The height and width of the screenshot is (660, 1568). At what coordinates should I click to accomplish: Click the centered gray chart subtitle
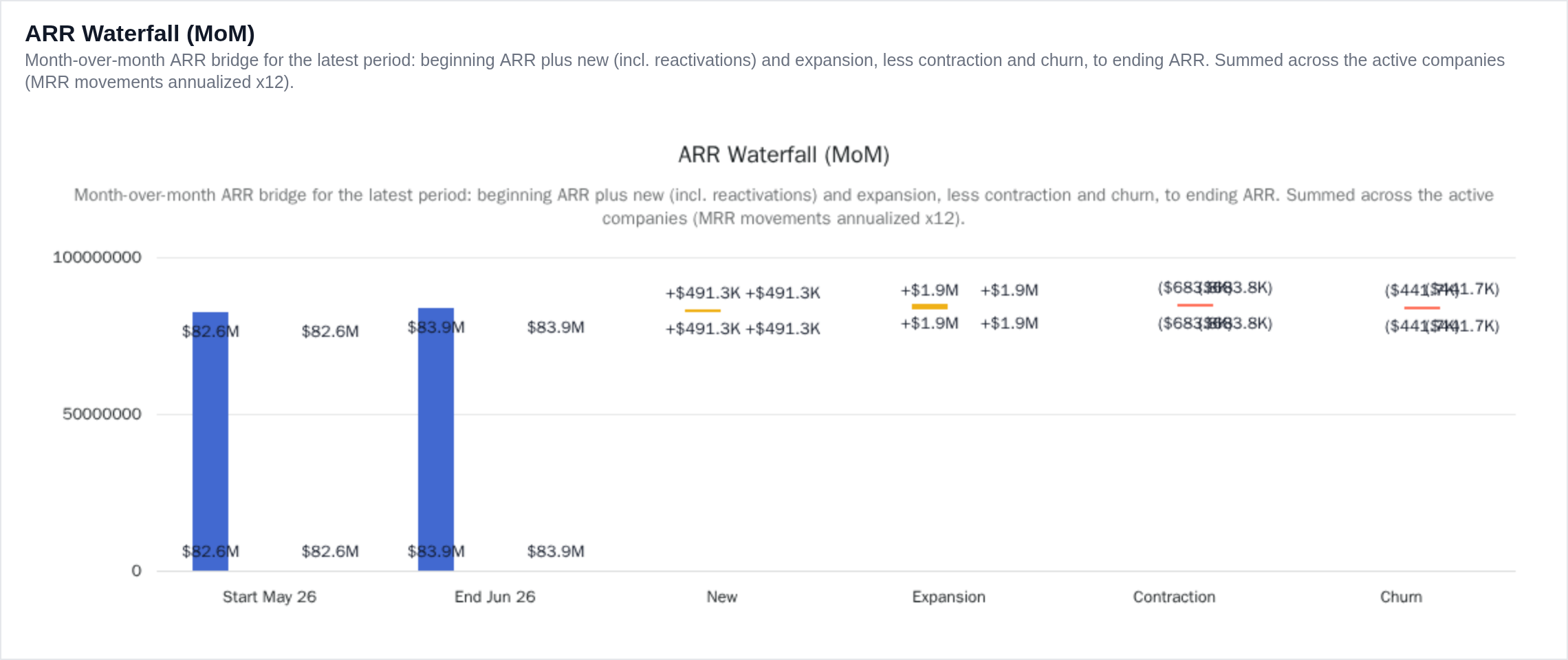pyautogui.click(x=784, y=206)
